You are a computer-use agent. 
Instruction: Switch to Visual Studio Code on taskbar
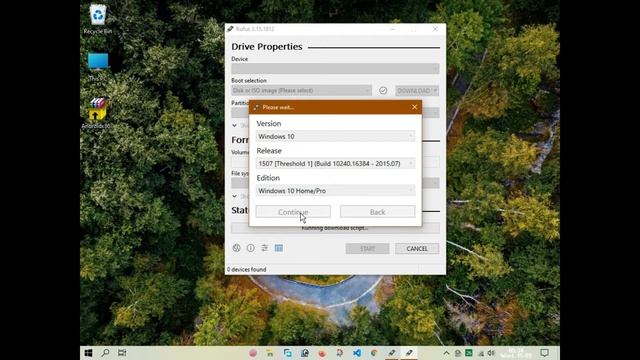pyautogui.click(x=357, y=353)
